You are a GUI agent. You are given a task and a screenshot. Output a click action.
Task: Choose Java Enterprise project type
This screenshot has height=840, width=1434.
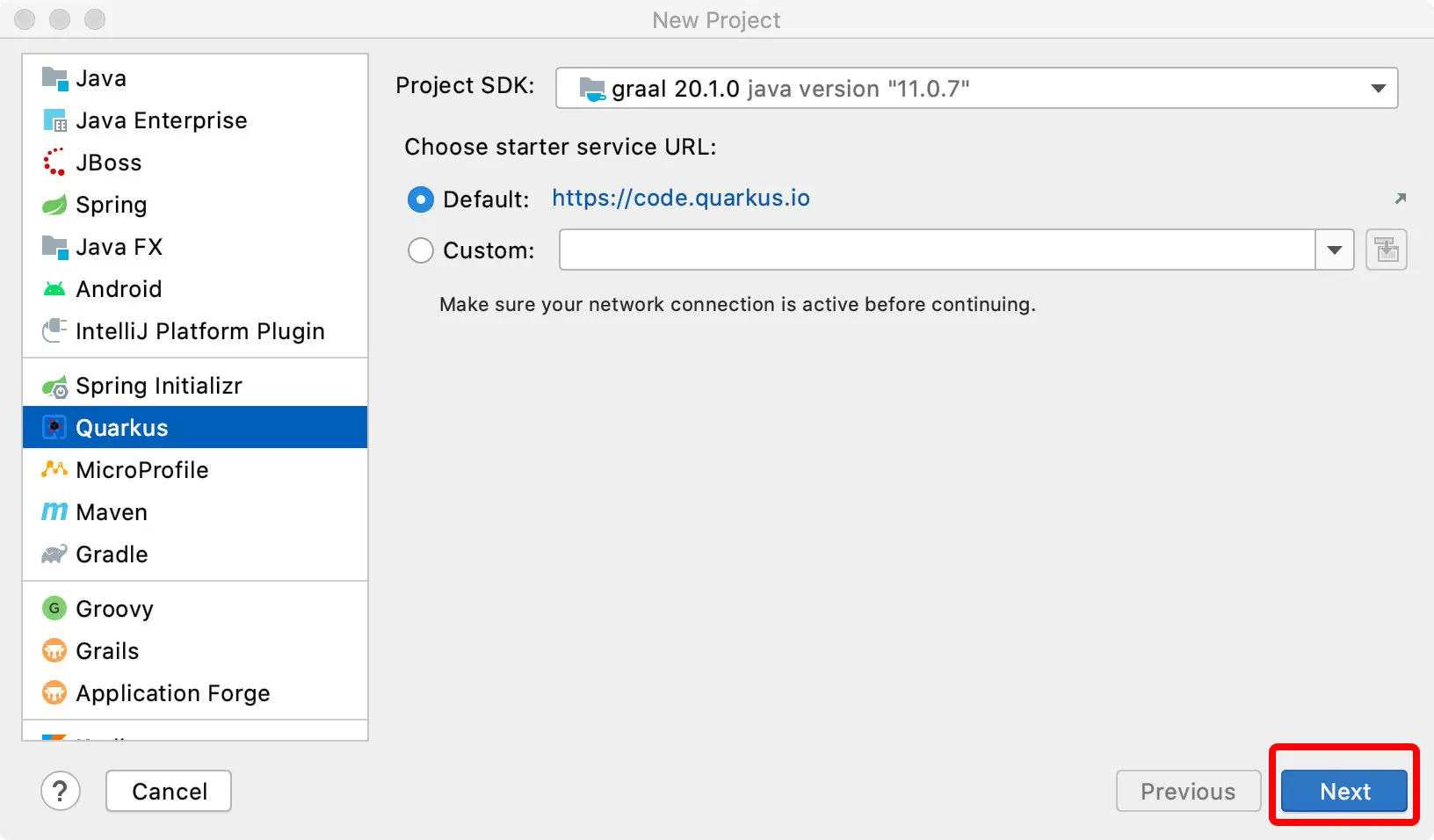[161, 120]
